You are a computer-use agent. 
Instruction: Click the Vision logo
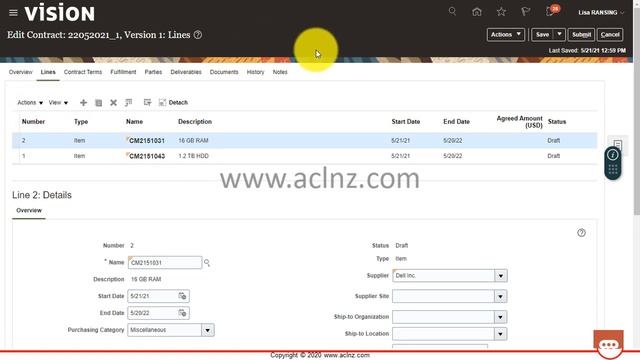pos(60,13)
